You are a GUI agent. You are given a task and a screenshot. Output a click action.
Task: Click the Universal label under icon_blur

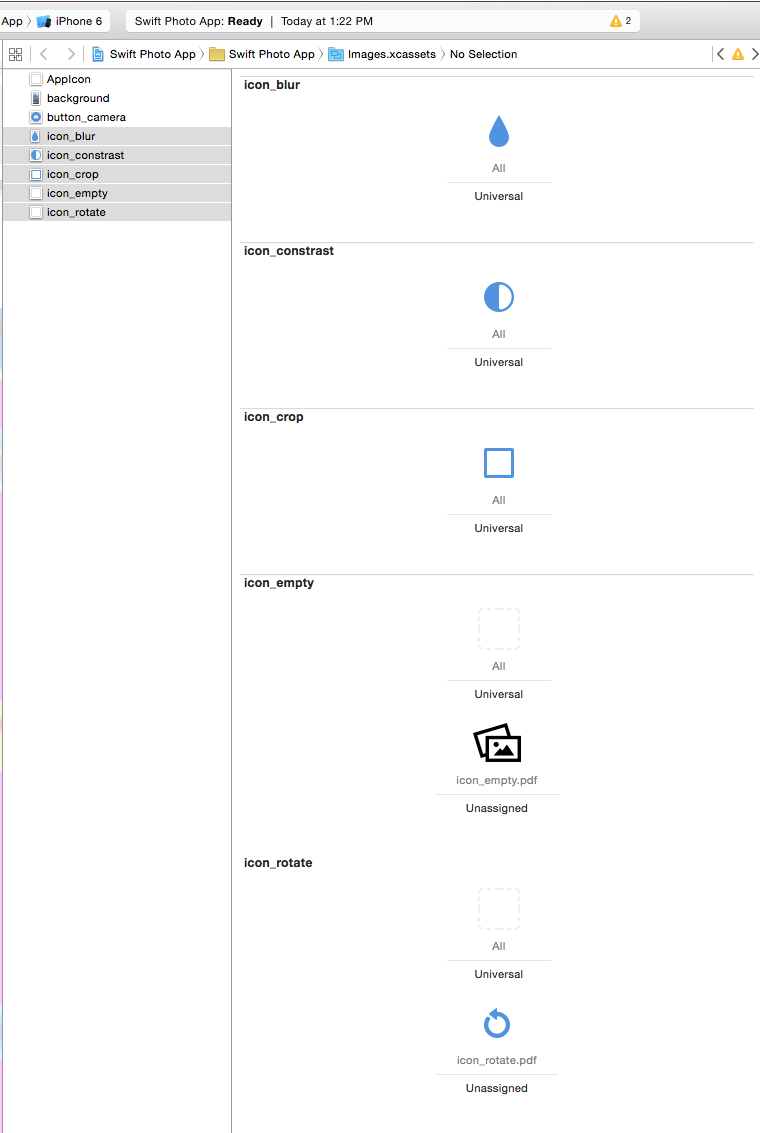(x=498, y=196)
